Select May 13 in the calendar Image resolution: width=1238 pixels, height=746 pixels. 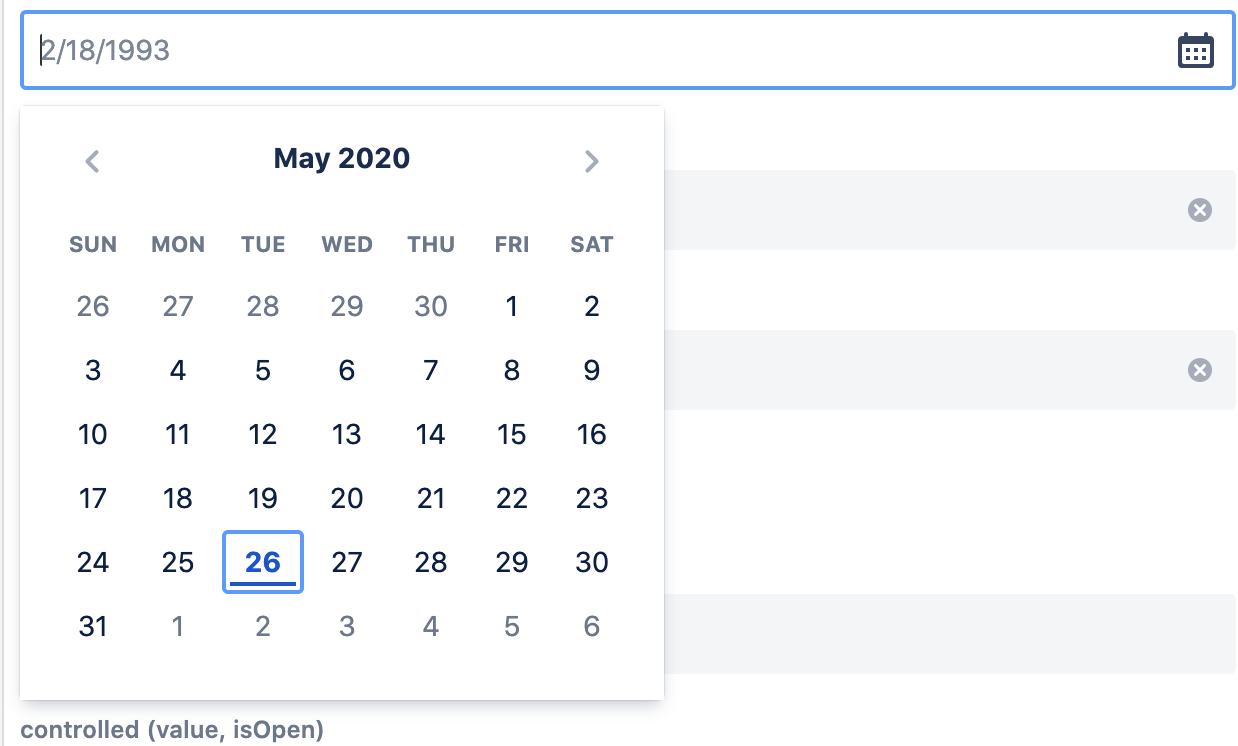346,434
